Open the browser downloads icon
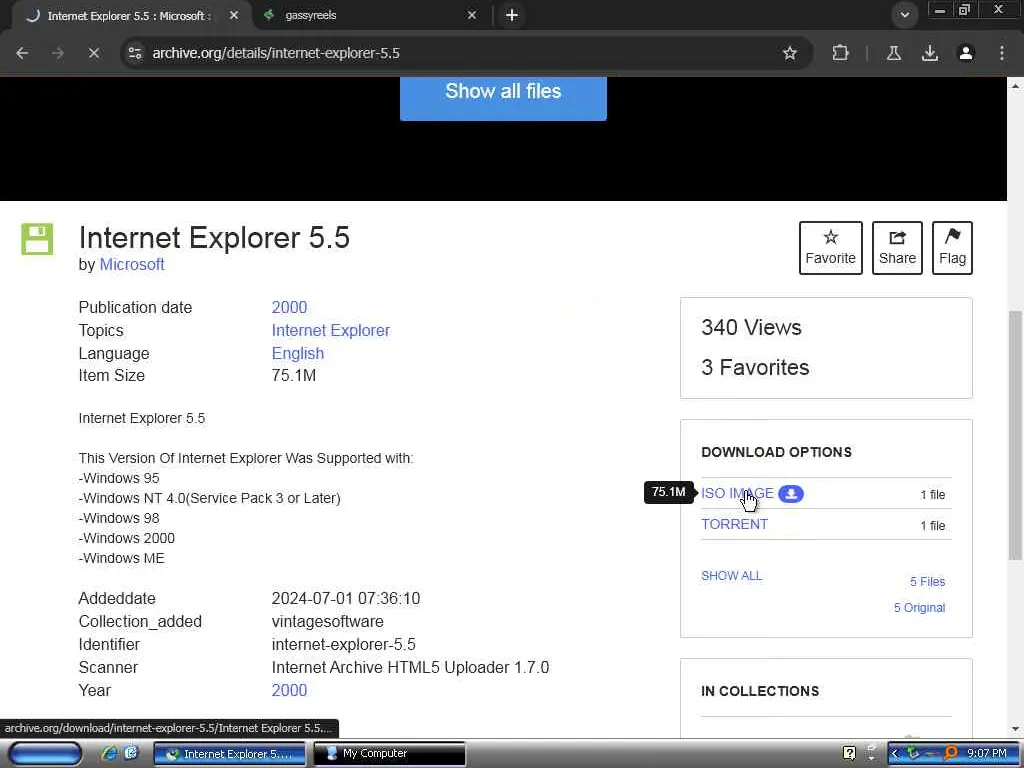The width and height of the screenshot is (1024, 768). point(930,53)
